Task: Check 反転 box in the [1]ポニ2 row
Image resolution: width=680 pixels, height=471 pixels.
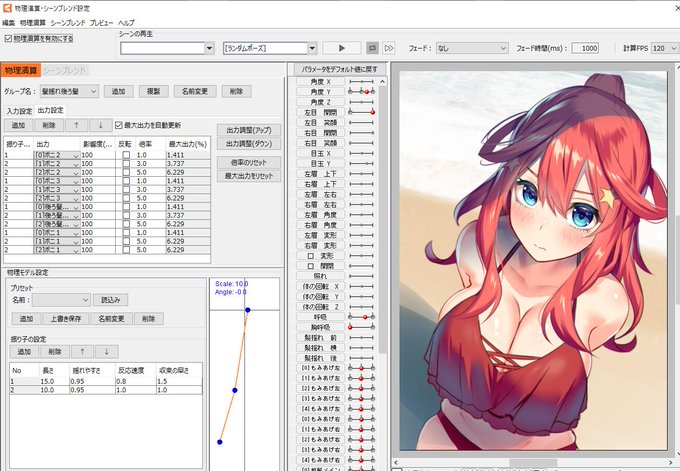Action: point(126,164)
